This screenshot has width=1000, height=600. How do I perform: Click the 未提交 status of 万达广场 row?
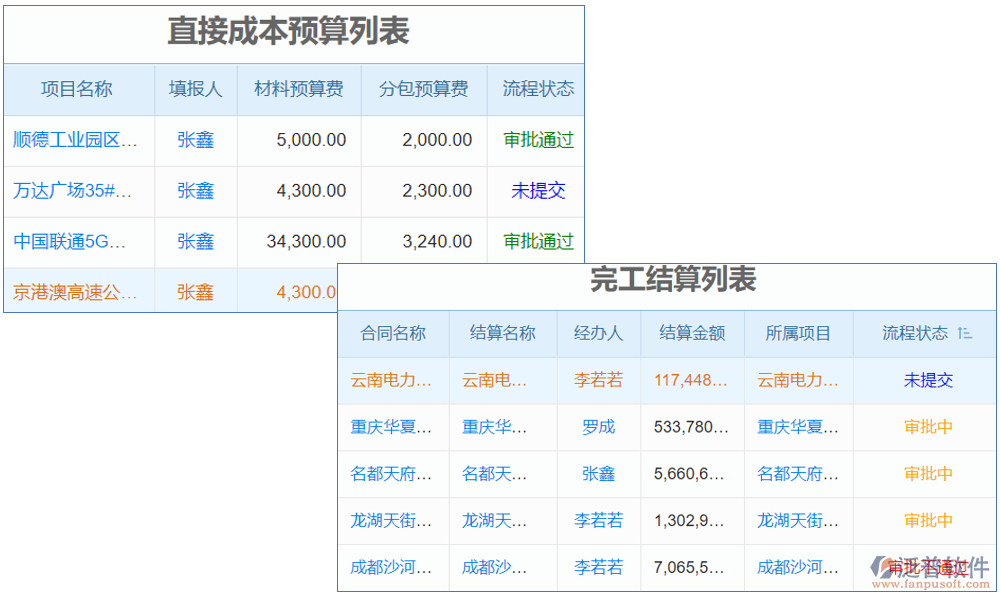coord(538,191)
